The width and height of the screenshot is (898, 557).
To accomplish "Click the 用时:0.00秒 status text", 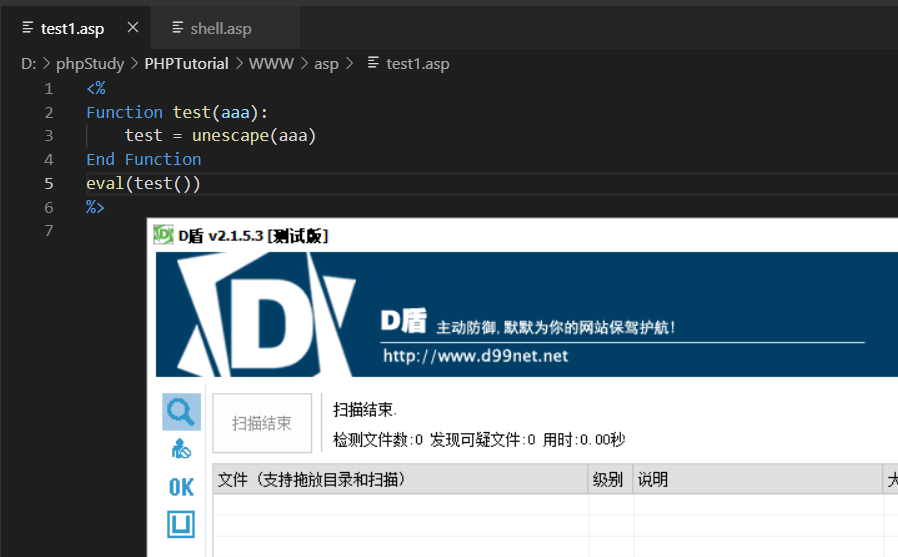I will coord(584,440).
